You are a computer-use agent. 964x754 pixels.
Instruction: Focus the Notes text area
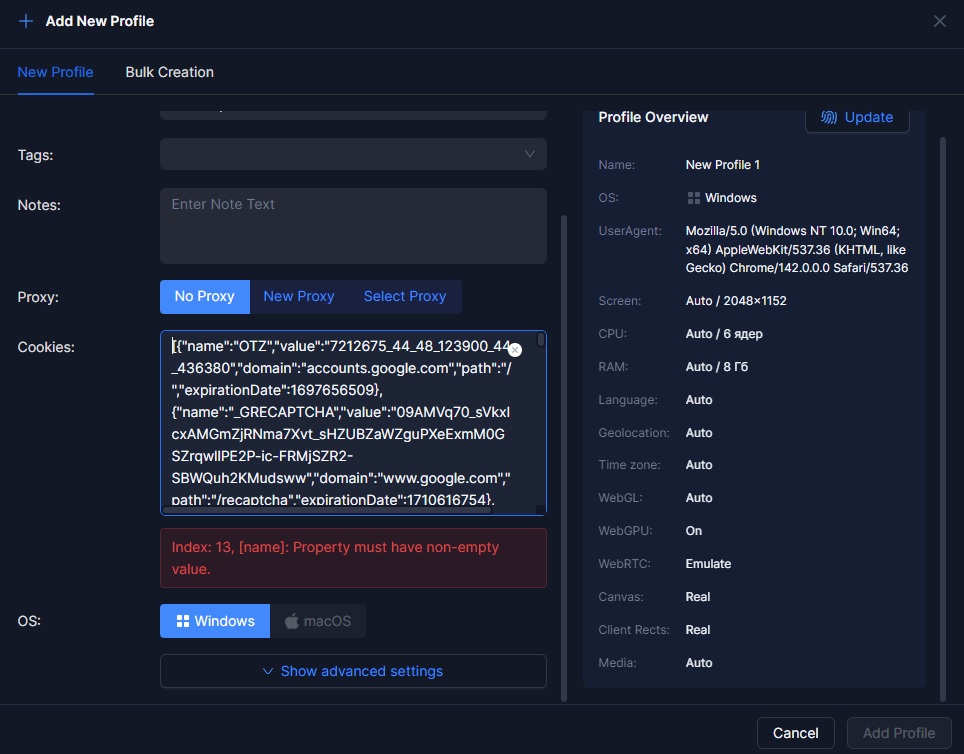354,226
